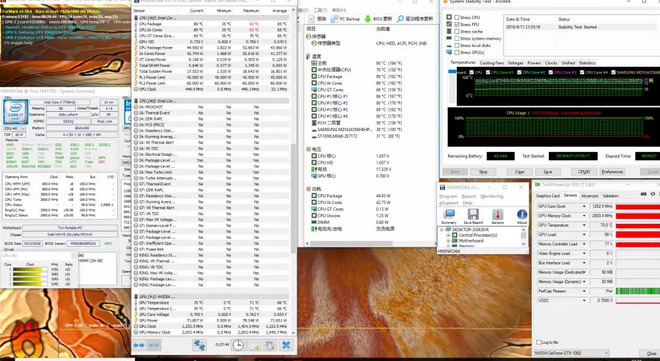660x361 pixels.
Task: Expand Central Processor(s) tree node
Action: point(448,235)
